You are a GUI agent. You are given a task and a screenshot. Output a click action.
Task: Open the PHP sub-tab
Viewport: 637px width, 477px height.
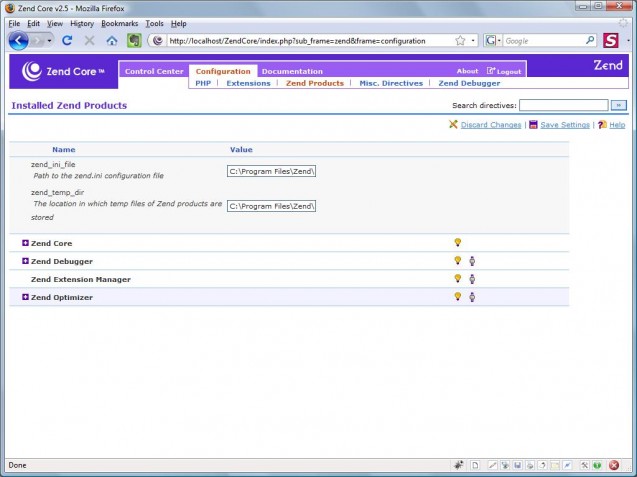203,83
